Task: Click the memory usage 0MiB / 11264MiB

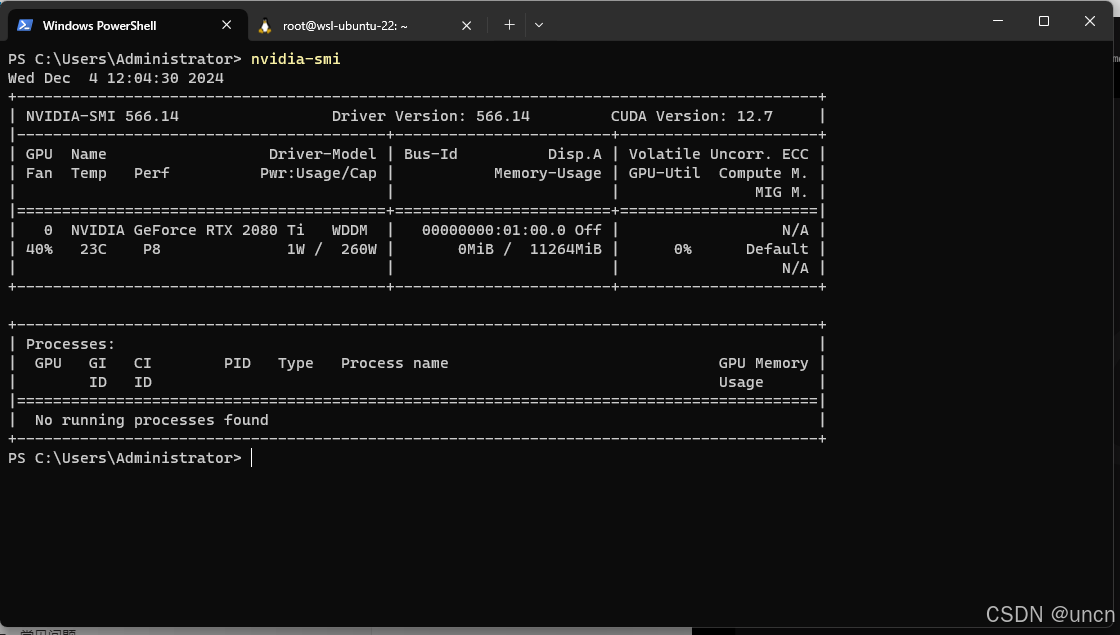Action: coord(529,249)
